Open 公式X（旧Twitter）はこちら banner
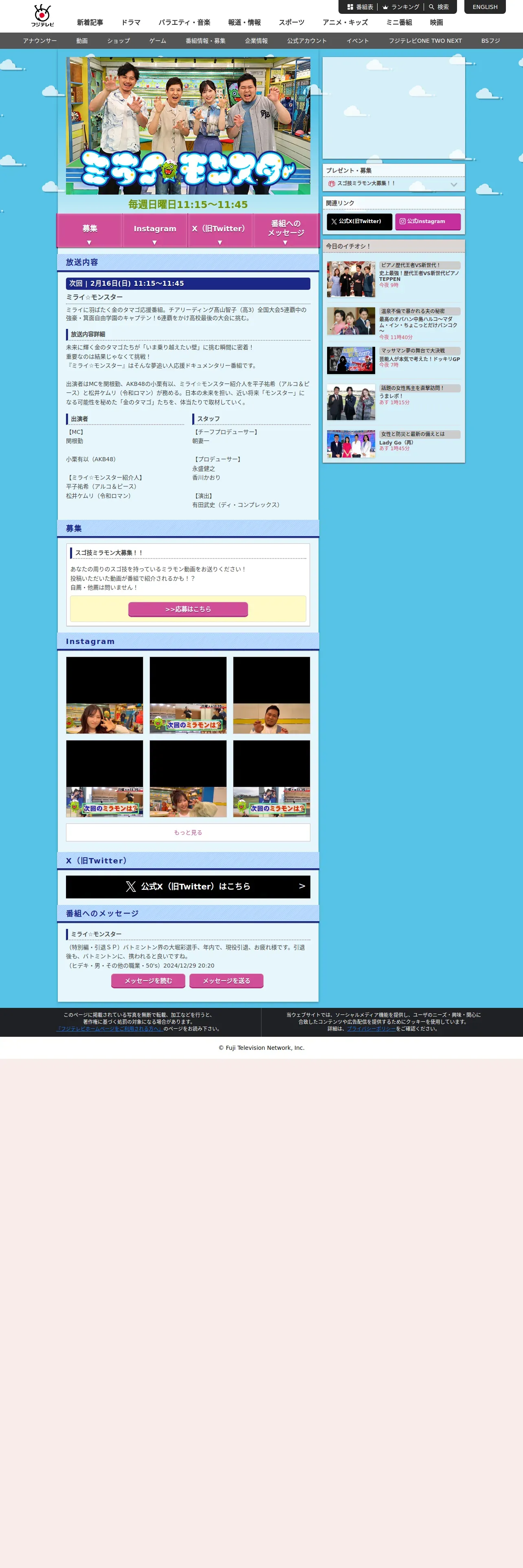The height and width of the screenshot is (1568, 523). [188, 887]
